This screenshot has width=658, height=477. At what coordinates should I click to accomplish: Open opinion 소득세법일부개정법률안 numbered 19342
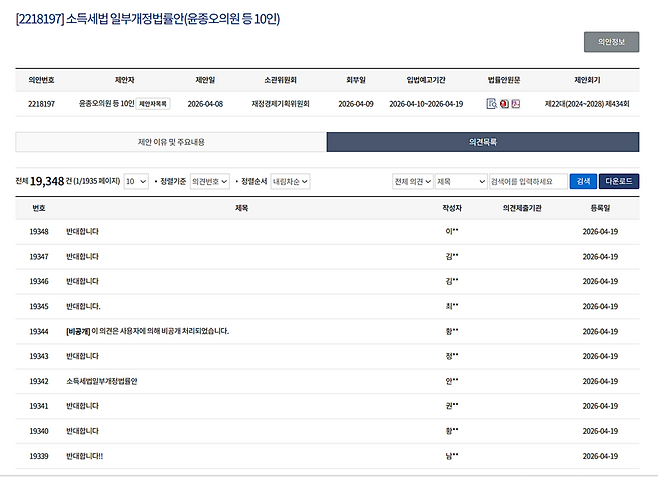[x=102, y=381]
